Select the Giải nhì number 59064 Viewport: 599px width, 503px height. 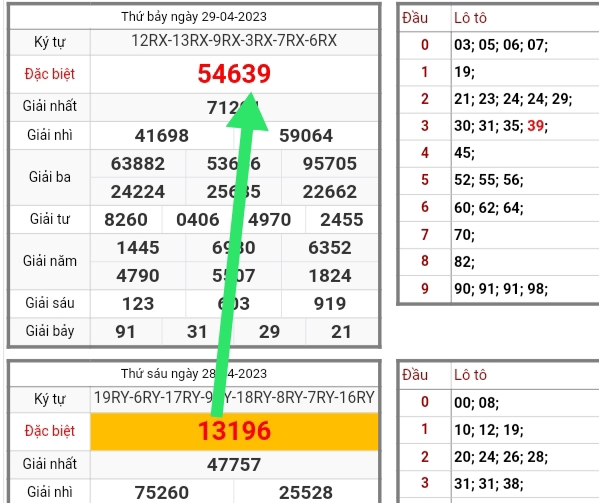(306, 136)
